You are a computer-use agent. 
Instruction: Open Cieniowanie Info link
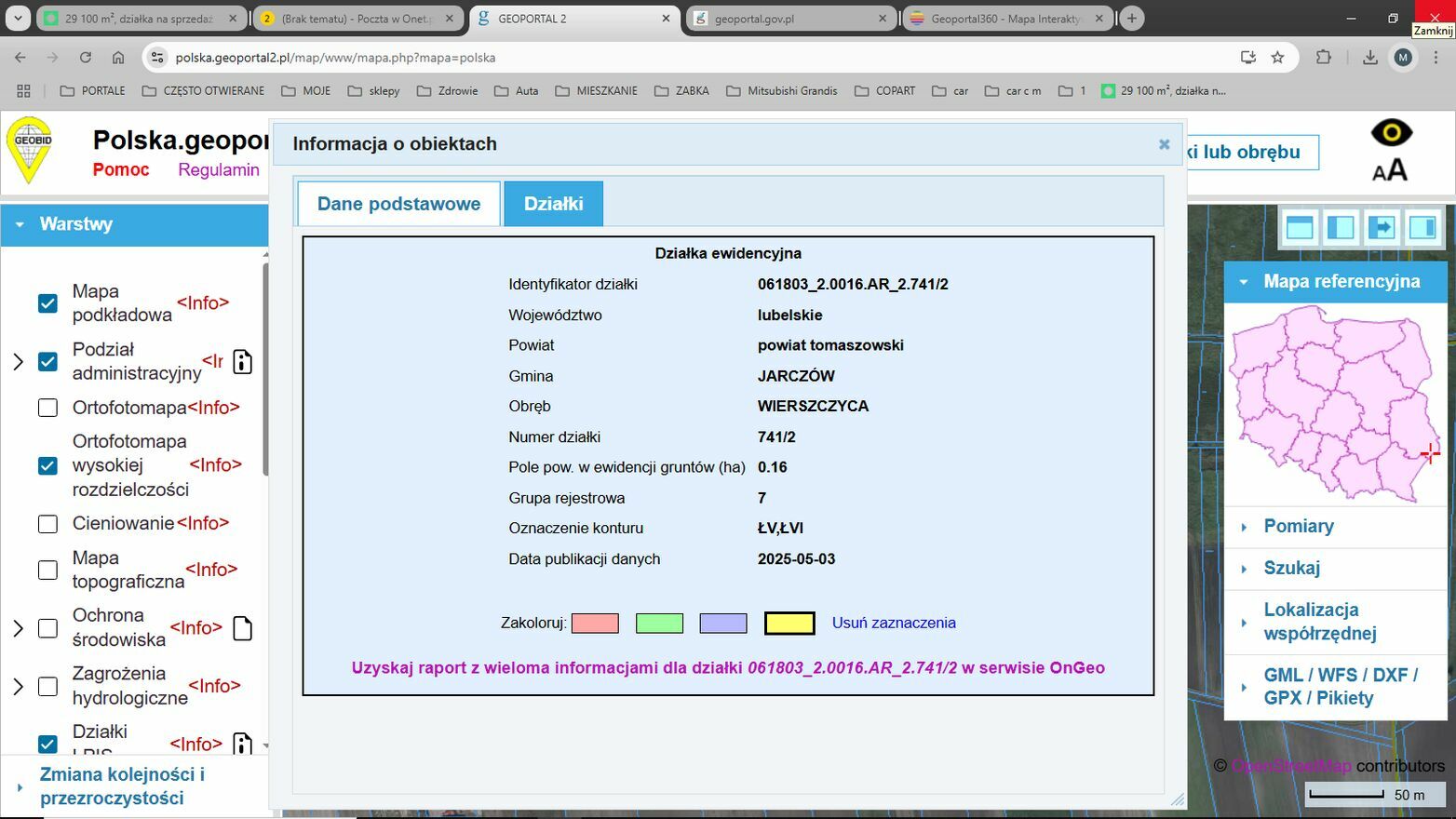click(203, 523)
